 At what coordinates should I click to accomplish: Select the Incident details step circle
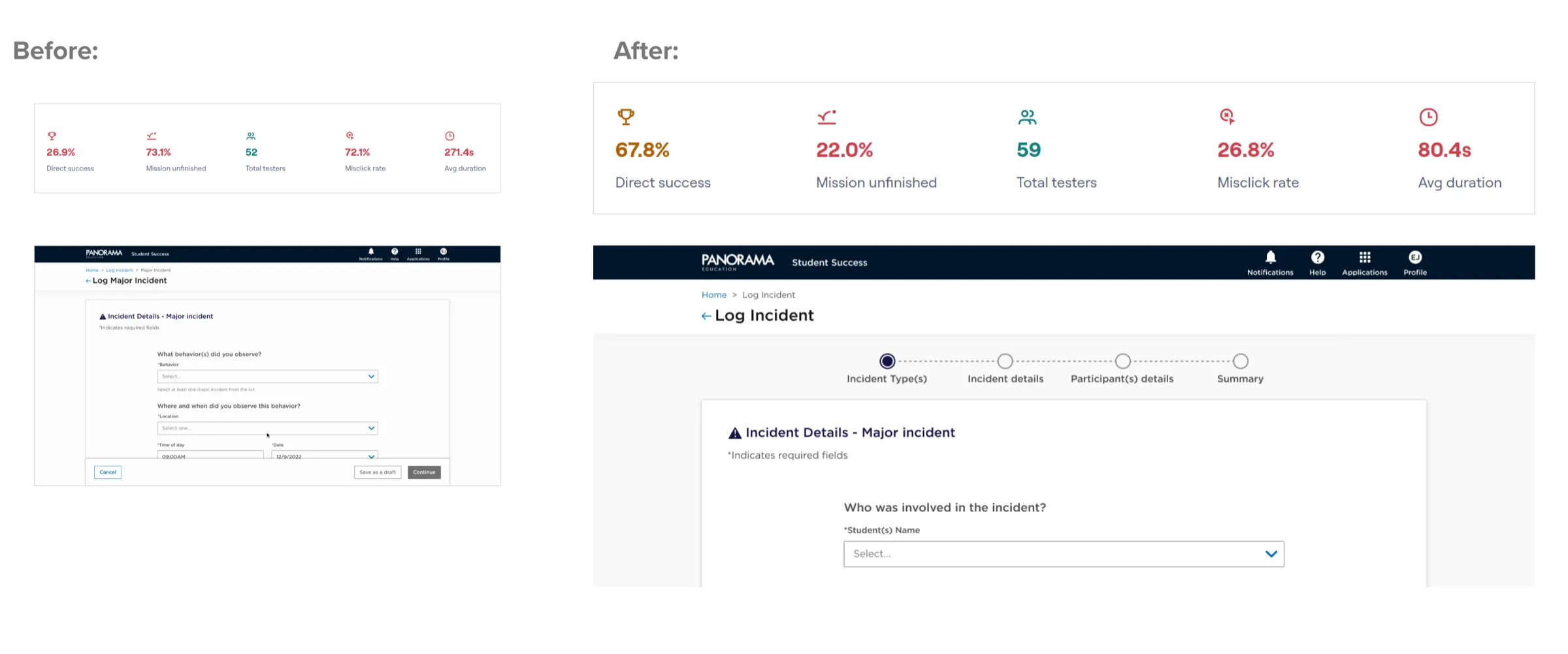click(x=1005, y=361)
